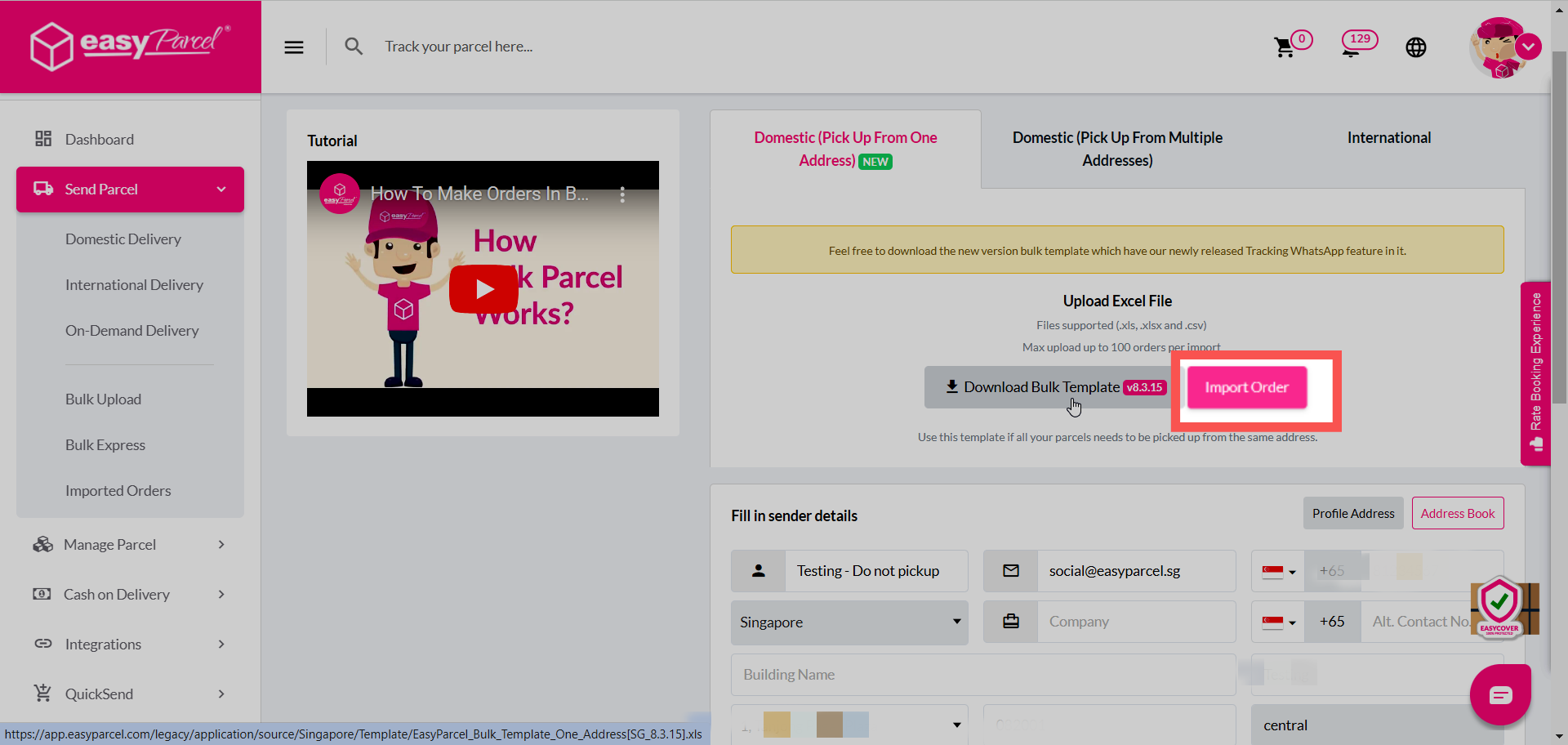Click the field showing central
1568x745 pixels.
coord(1377,725)
